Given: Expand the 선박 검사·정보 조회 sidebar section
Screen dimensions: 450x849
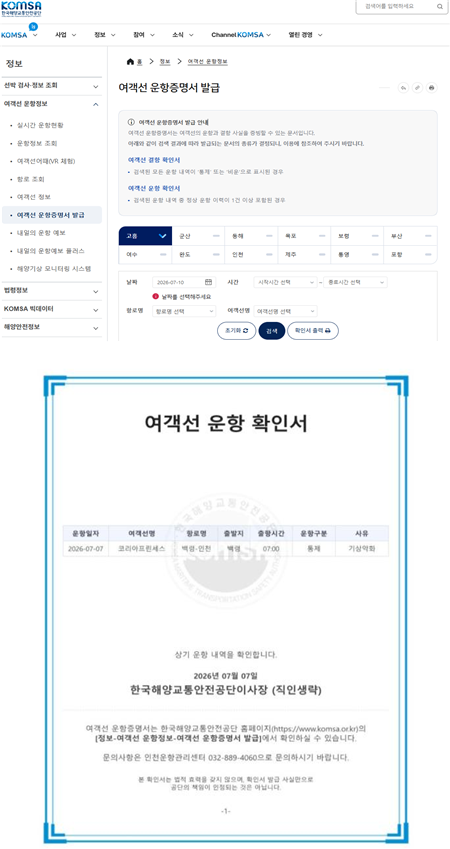Looking at the screenshot, I should (x=51, y=86).
